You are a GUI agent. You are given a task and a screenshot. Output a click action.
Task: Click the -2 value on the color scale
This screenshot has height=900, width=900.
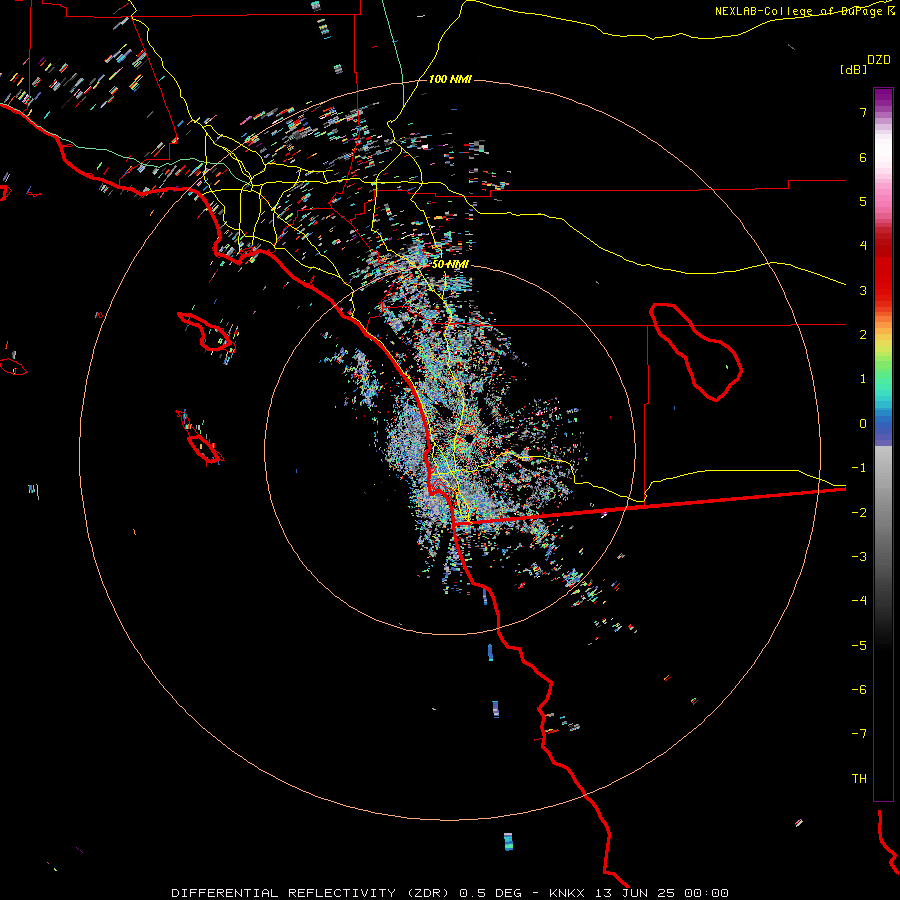(x=859, y=513)
